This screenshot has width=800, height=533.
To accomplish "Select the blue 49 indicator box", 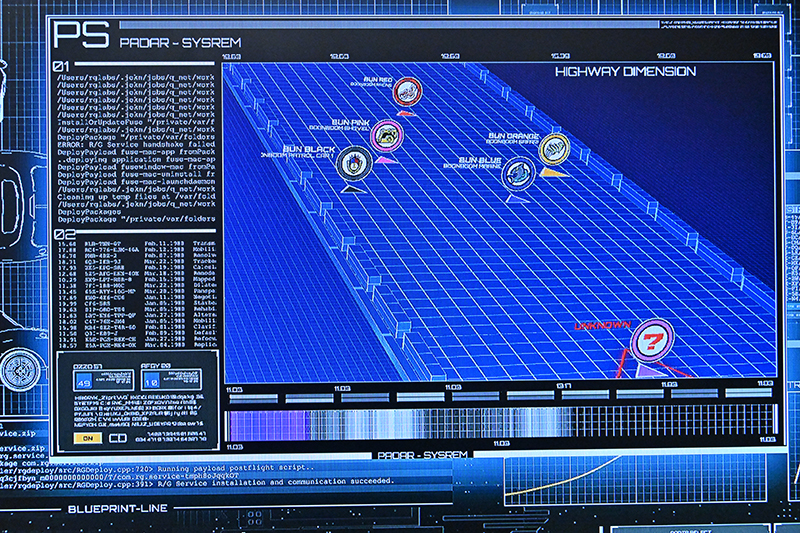I will (x=83, y=380).
